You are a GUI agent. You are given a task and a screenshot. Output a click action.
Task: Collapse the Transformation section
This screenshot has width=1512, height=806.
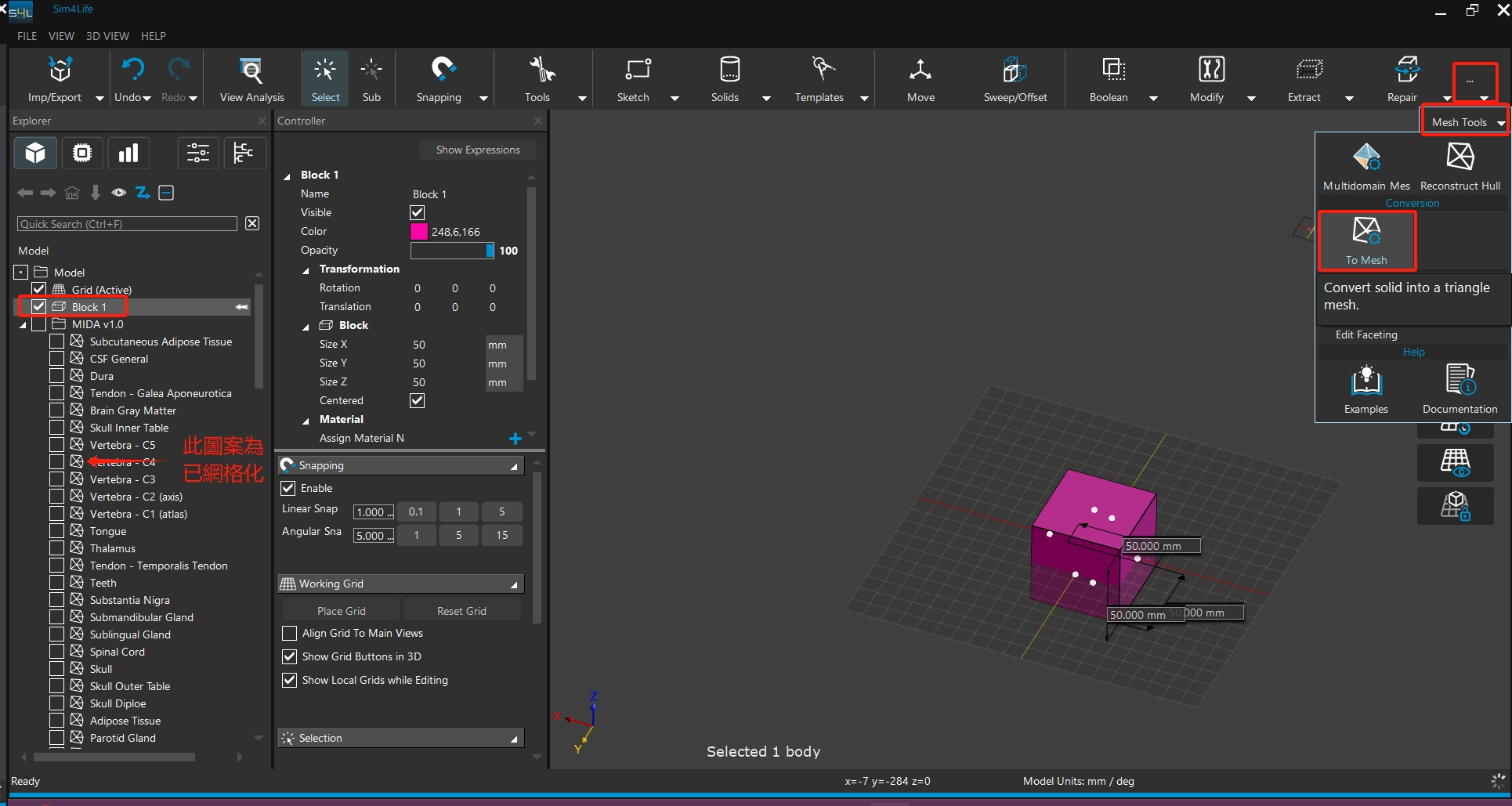(306, 270)
